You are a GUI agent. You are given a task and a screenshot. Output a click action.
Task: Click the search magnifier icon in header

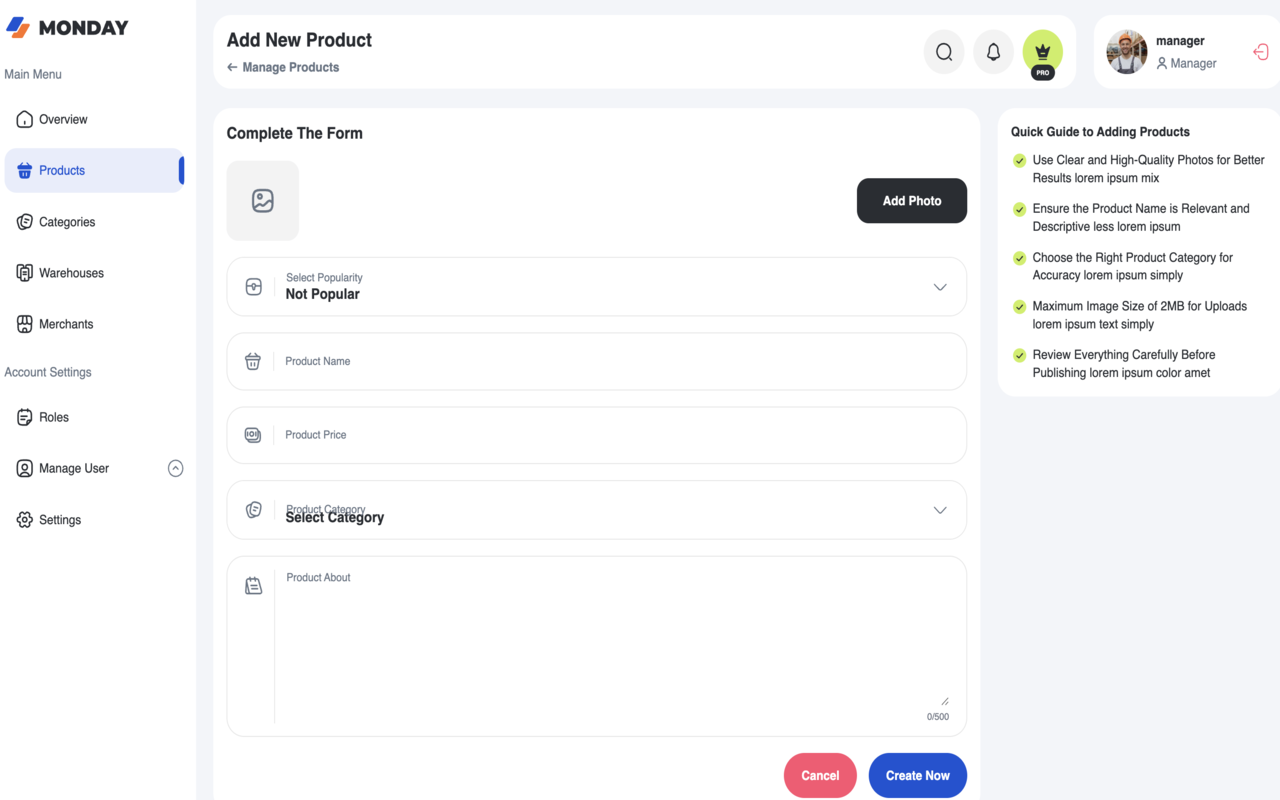pyautogui.click(x=943, y=52)
